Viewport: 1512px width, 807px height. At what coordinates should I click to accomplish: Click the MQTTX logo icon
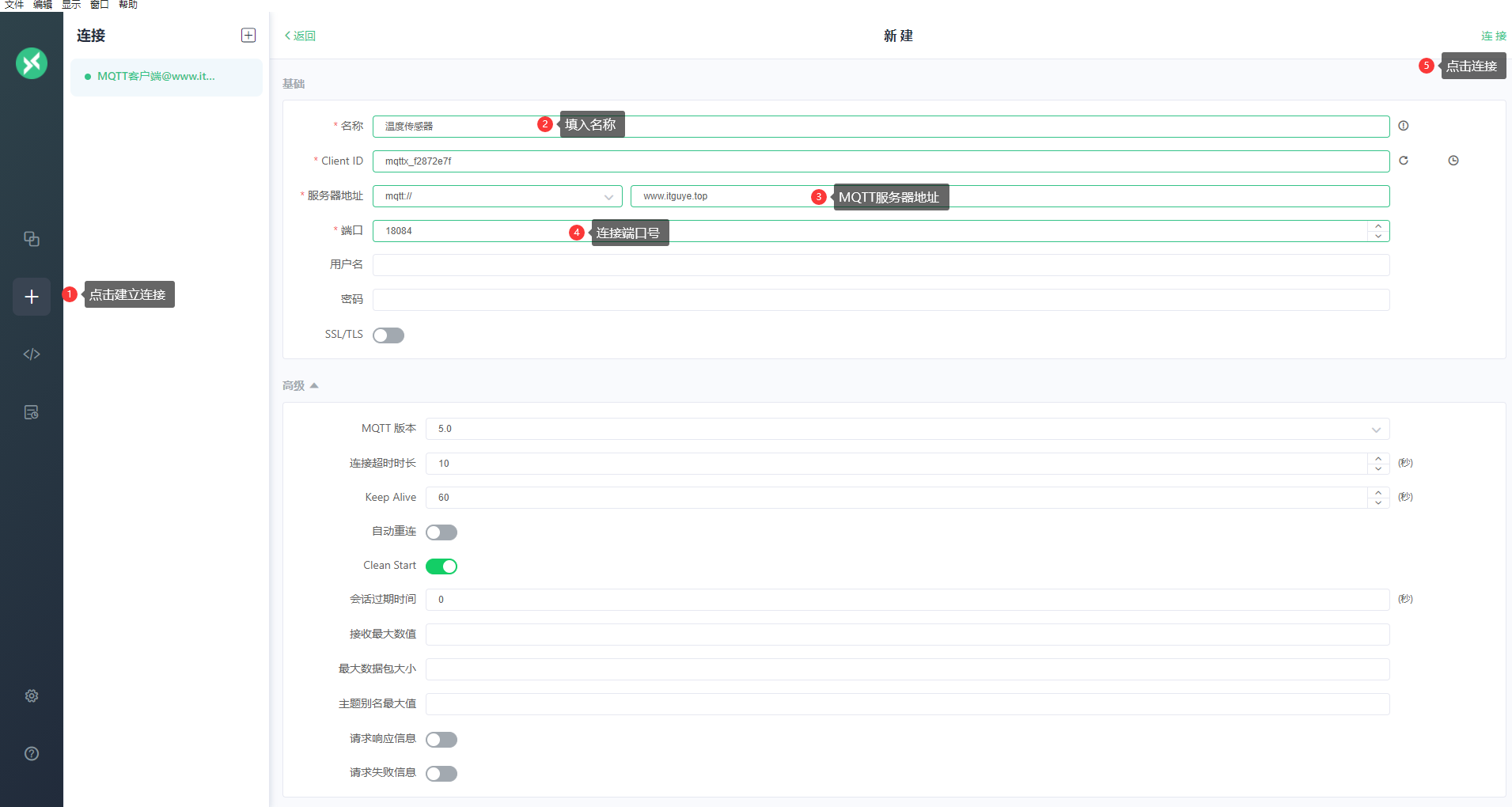coord(32,63)
